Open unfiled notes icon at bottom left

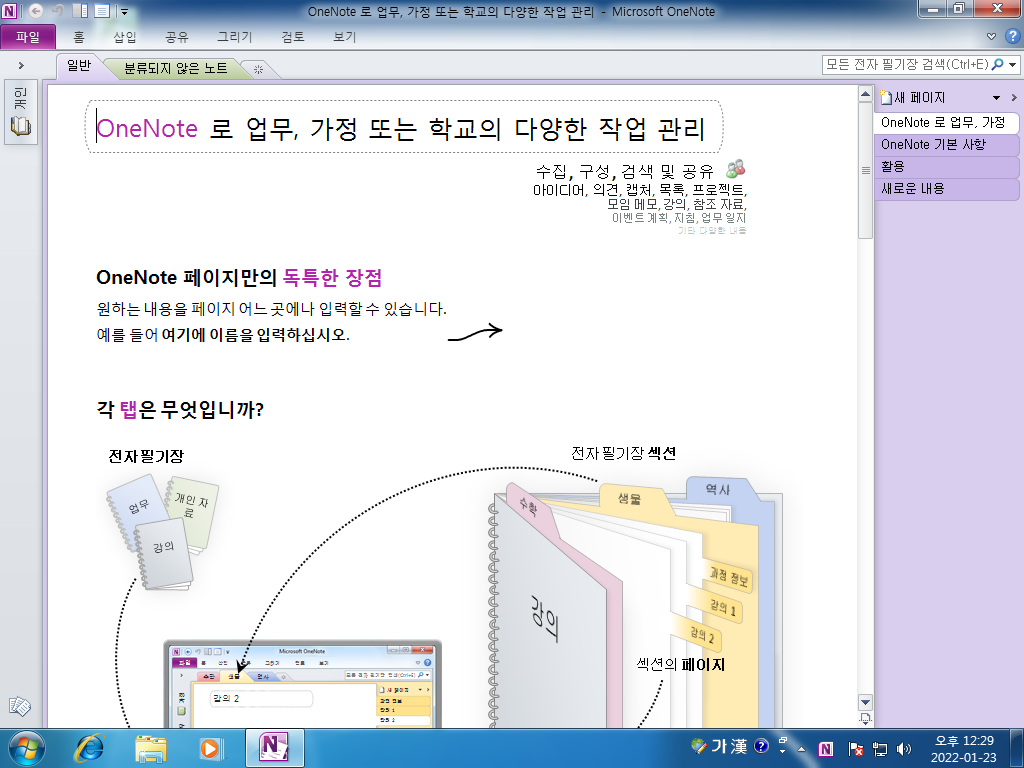tap(20, 706)
